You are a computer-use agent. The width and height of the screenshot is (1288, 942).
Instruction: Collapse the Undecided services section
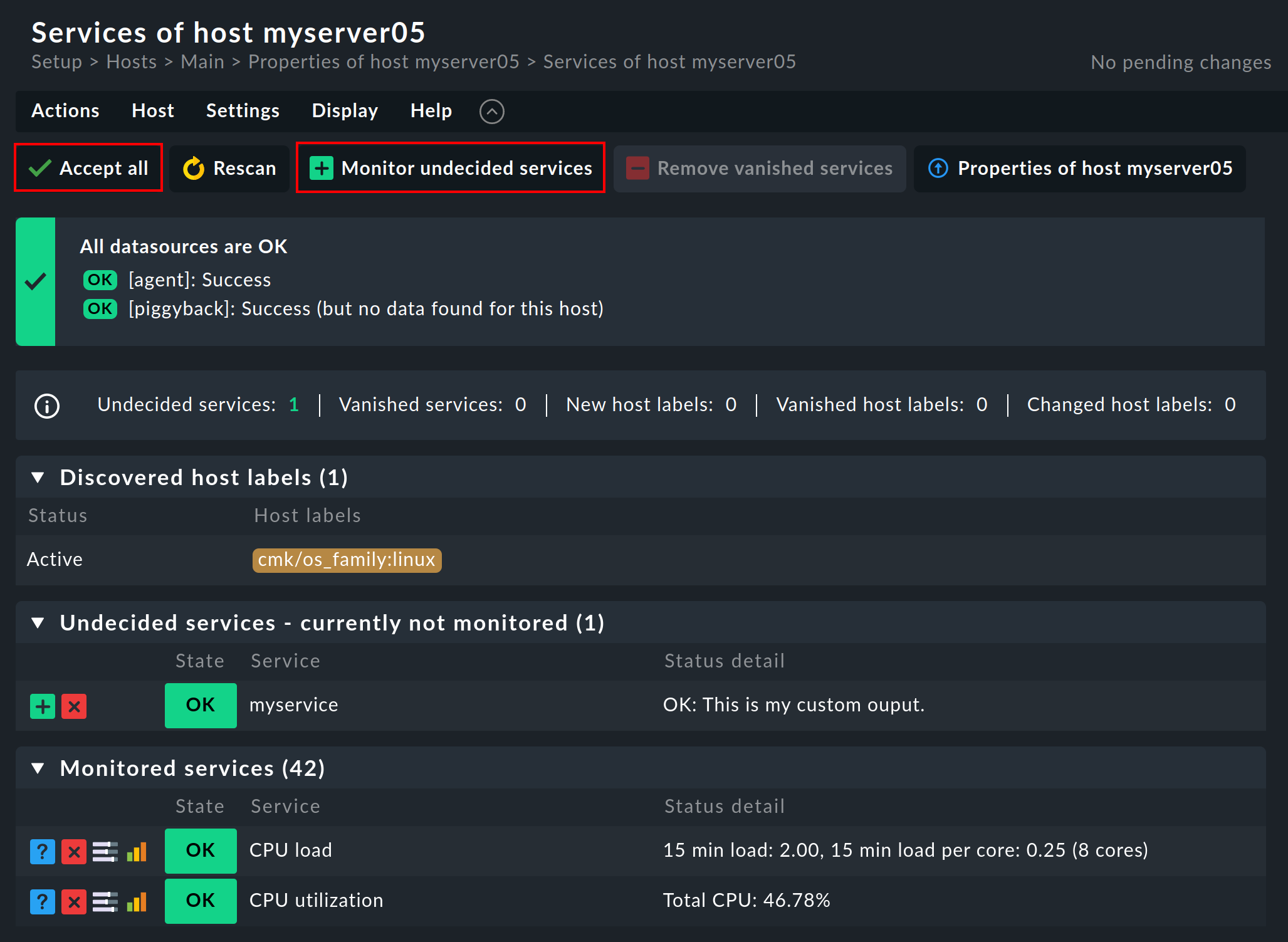pyautogui.click(x=38, y=623)
